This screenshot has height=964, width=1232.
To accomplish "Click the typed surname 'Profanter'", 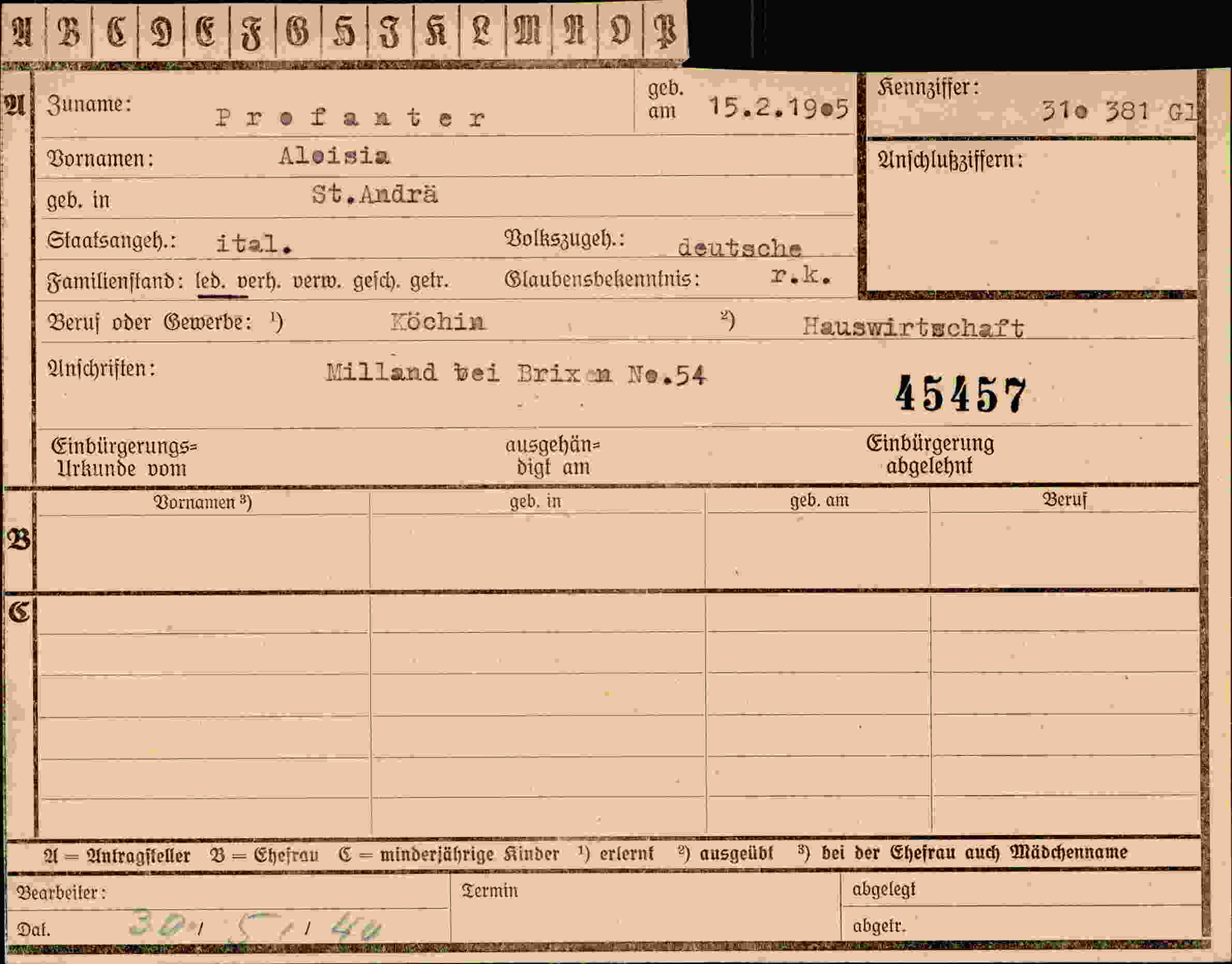I will 350,118.
